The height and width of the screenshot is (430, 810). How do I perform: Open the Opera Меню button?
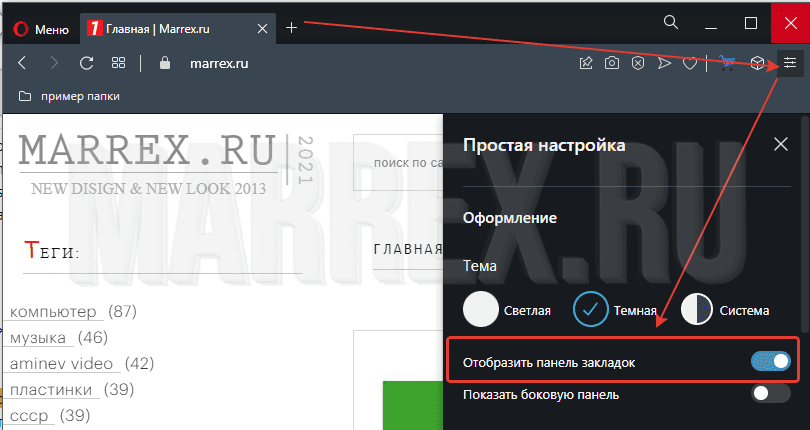tap(41, 29)
